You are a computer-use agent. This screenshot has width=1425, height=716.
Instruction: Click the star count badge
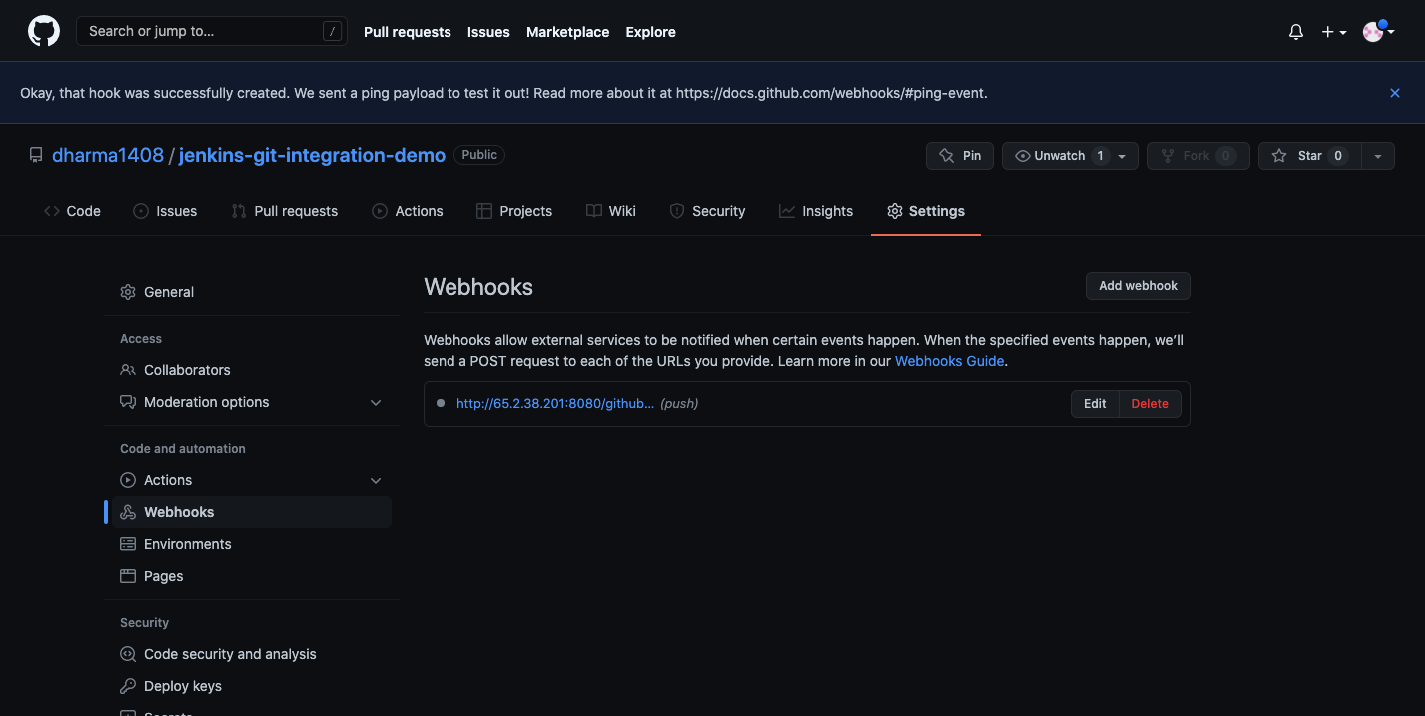click(1338, 156)
